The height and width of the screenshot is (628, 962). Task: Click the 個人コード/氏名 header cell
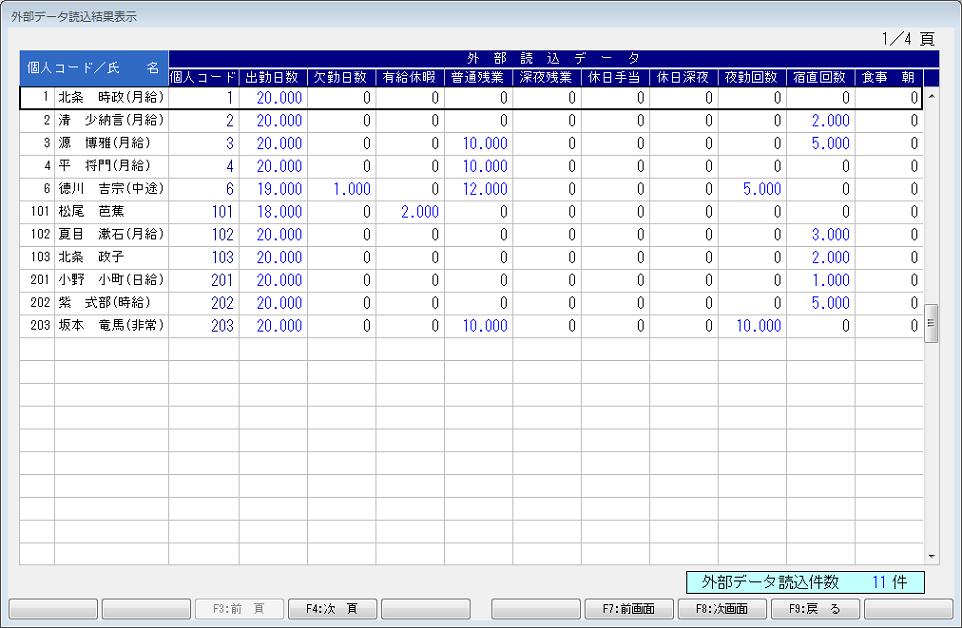[x=94, y=68]
